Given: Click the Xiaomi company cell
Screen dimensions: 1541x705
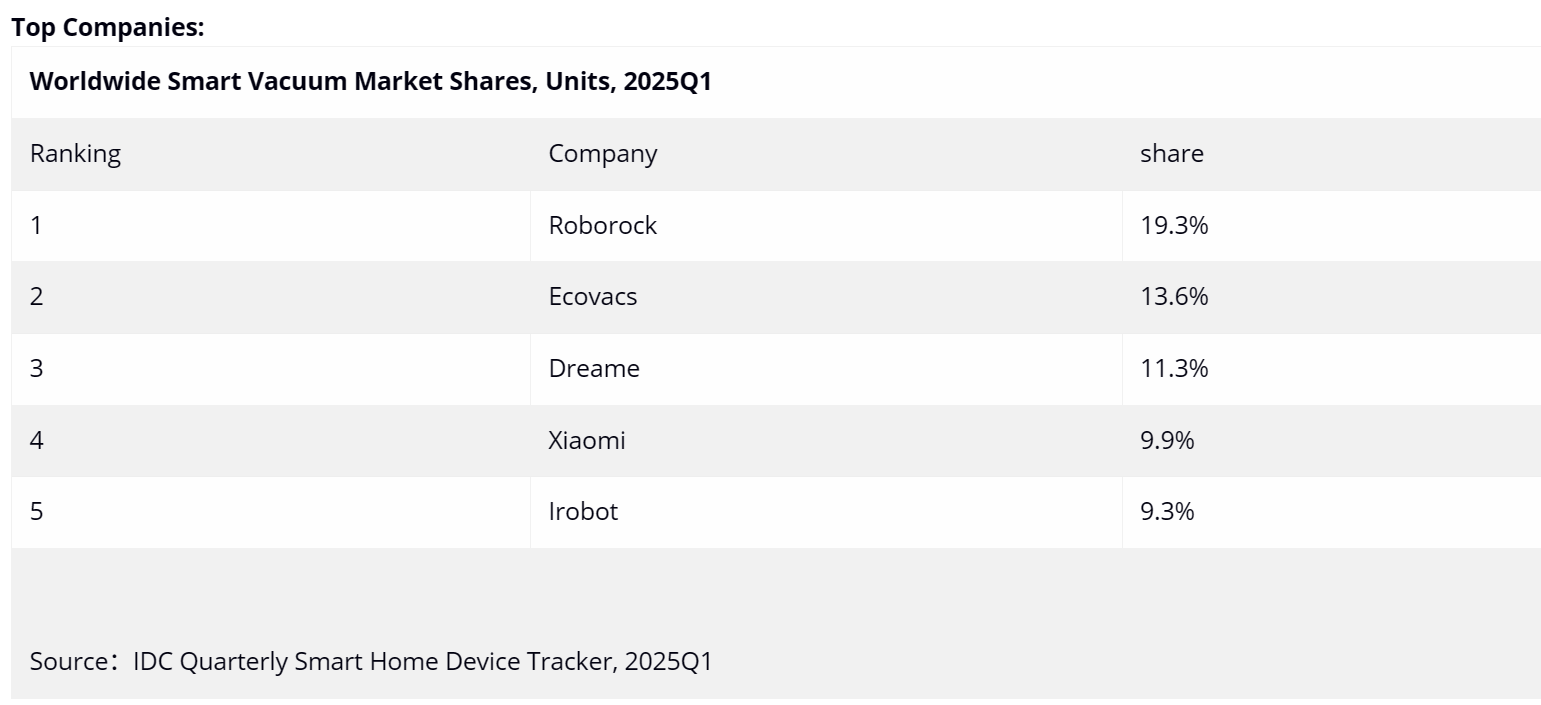Looking at the screenshot, I should click(x=586, y=440).
